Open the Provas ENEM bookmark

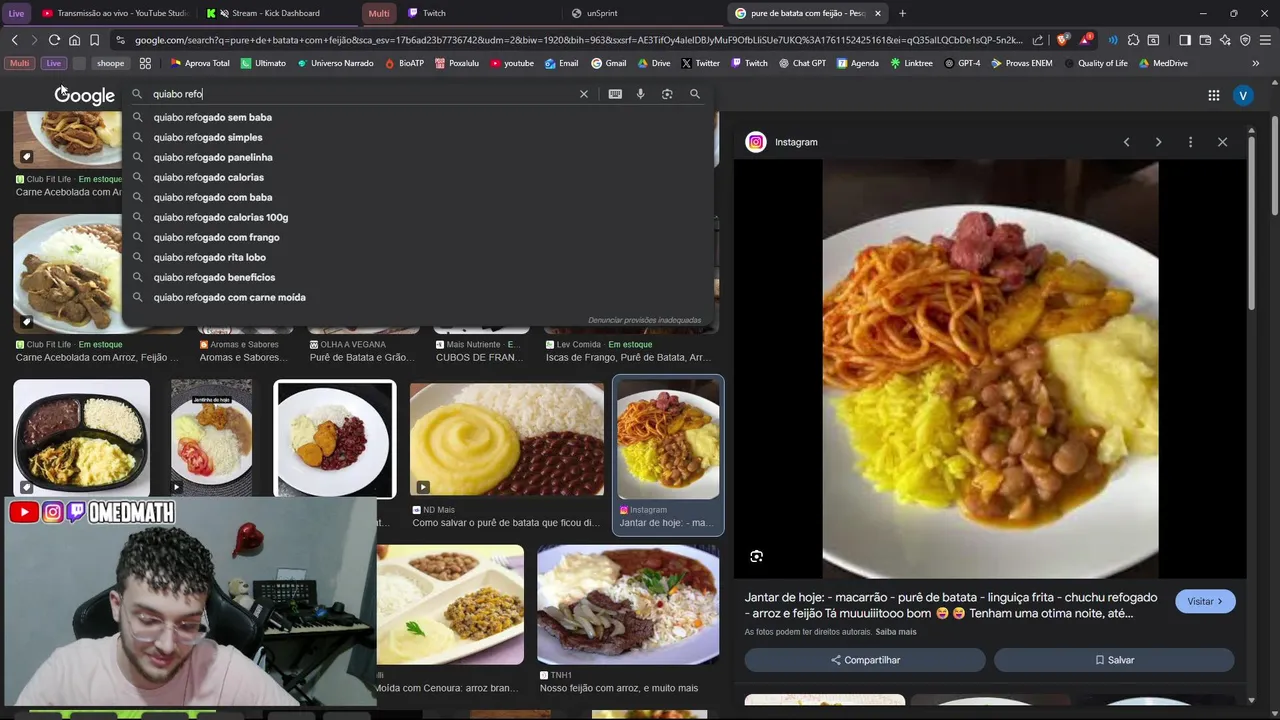coord(1021,63)
